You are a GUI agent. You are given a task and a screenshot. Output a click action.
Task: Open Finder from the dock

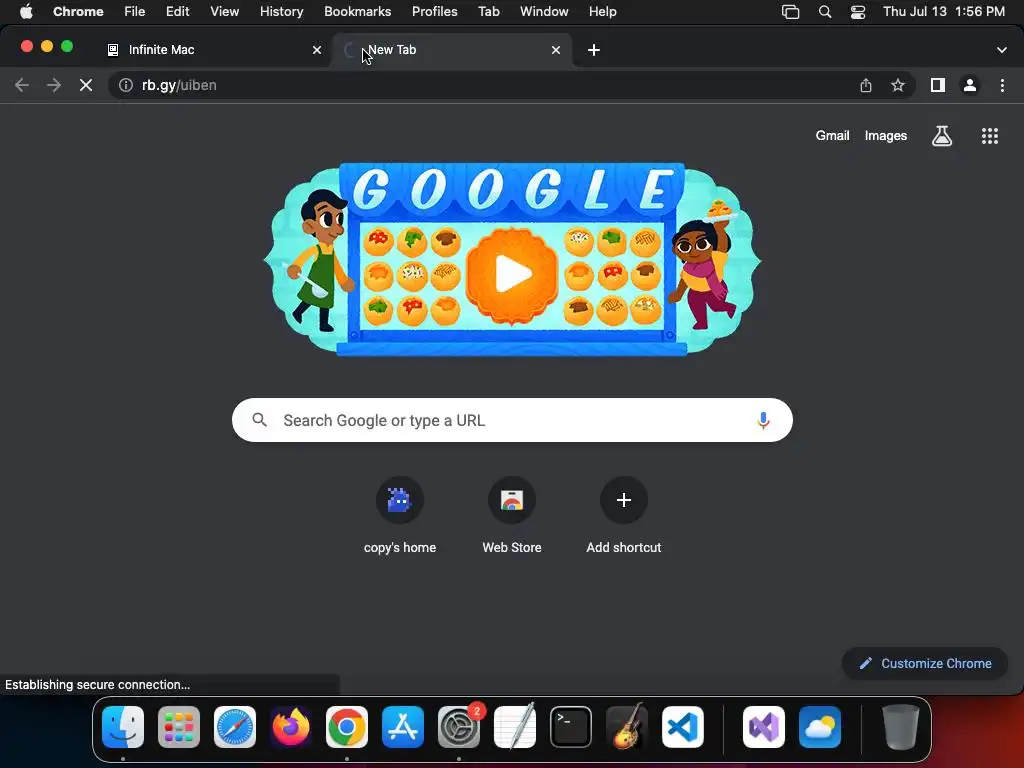click(123, 727)
